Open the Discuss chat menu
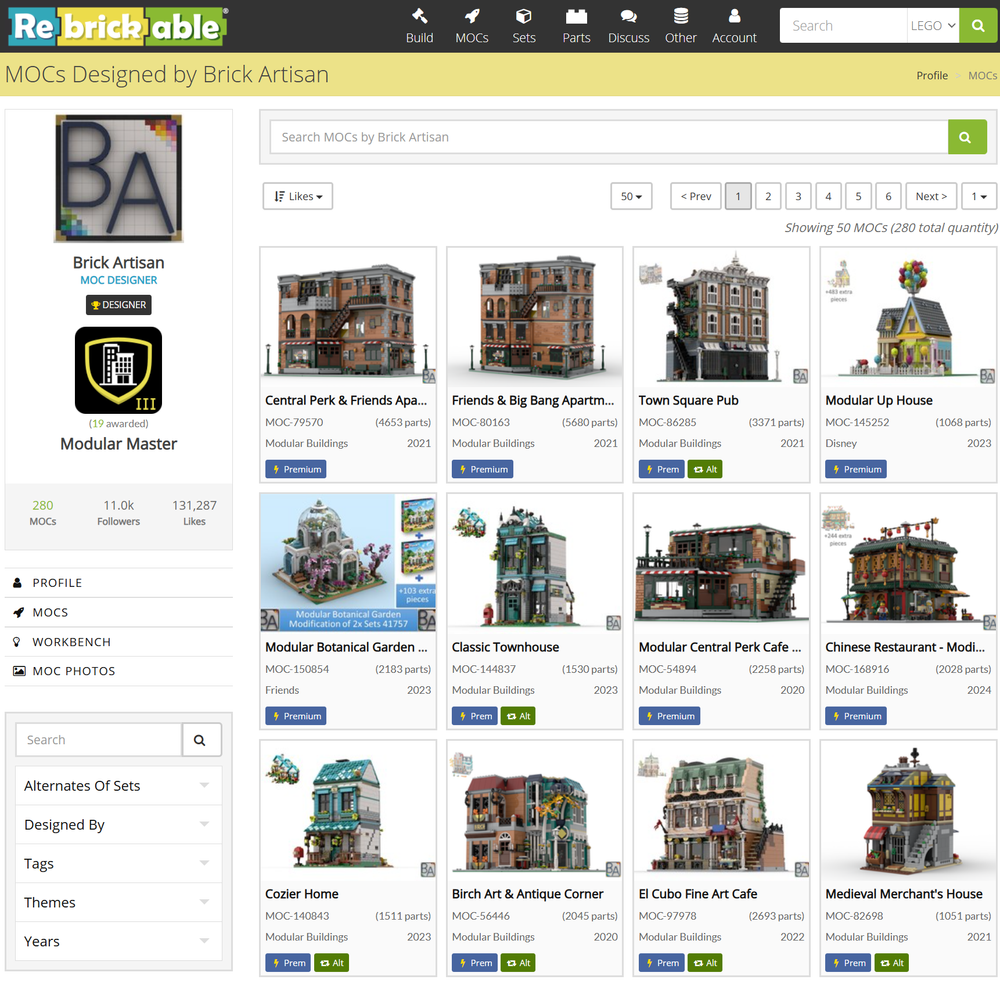This screenshot has width=1000, height=981. click(628, 26)
